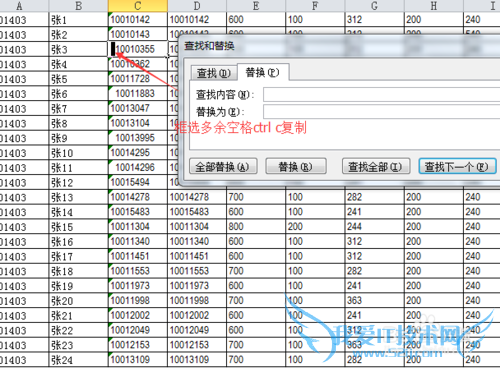Select column G header

point(375,6)
